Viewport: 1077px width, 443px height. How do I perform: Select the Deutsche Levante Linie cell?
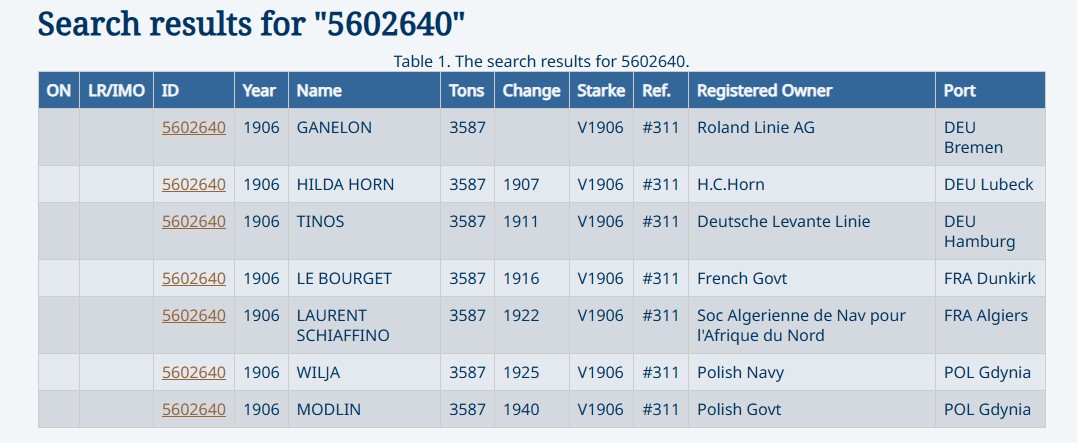point(783,221)
